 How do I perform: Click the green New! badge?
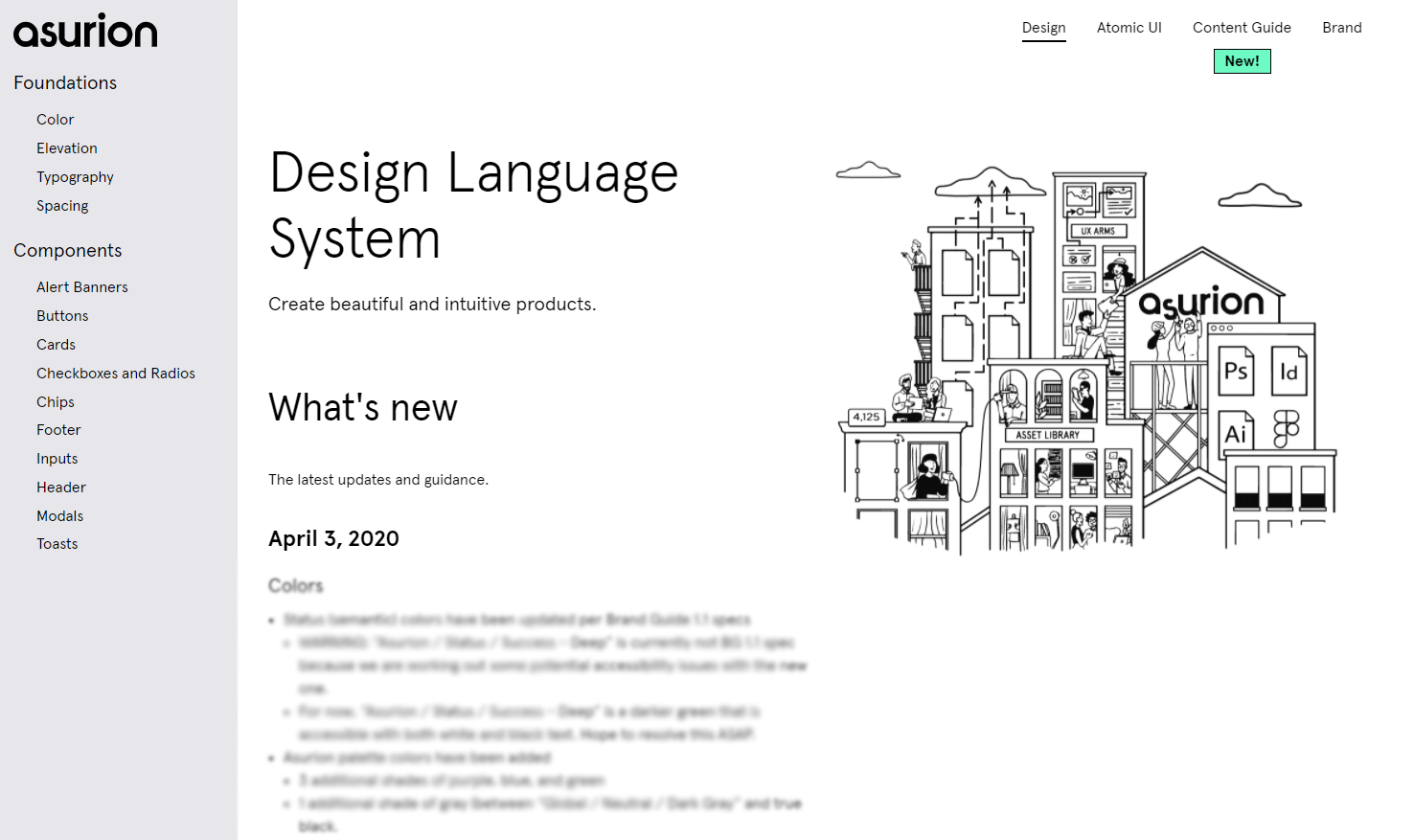1242,61
